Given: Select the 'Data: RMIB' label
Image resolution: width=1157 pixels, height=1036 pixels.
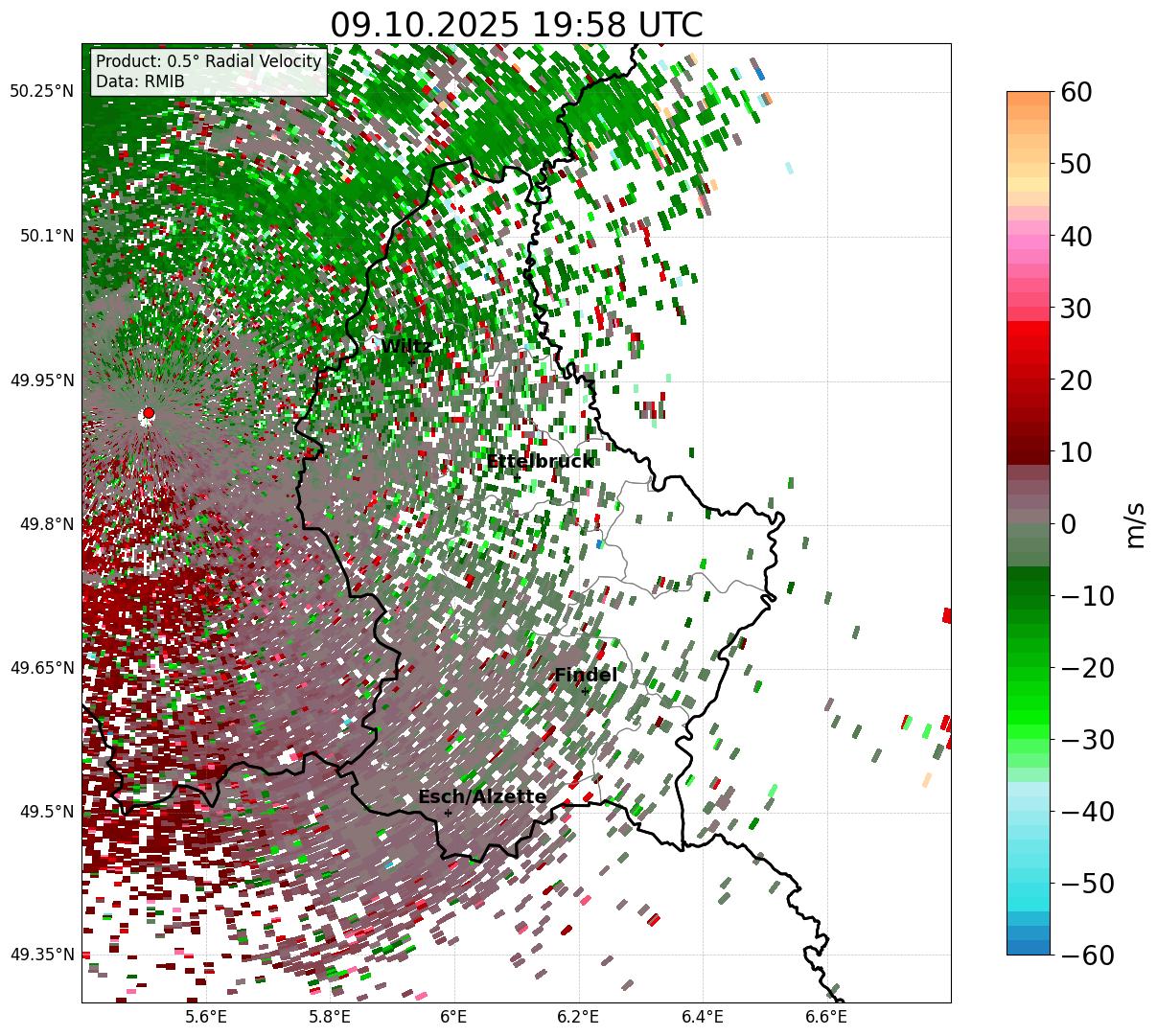Looking at the screenshot, I should coord(140,82).
